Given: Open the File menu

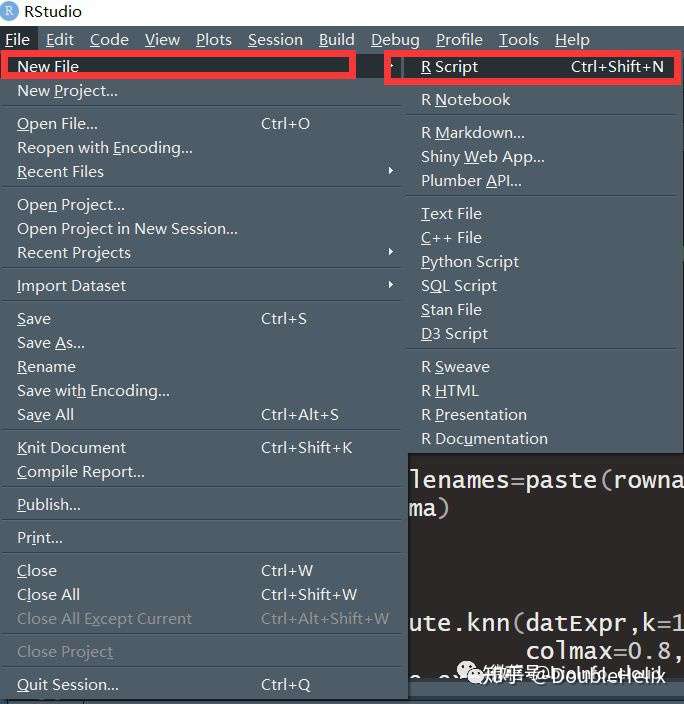Looking at the screenshot, I should click(x=18, y=40).
